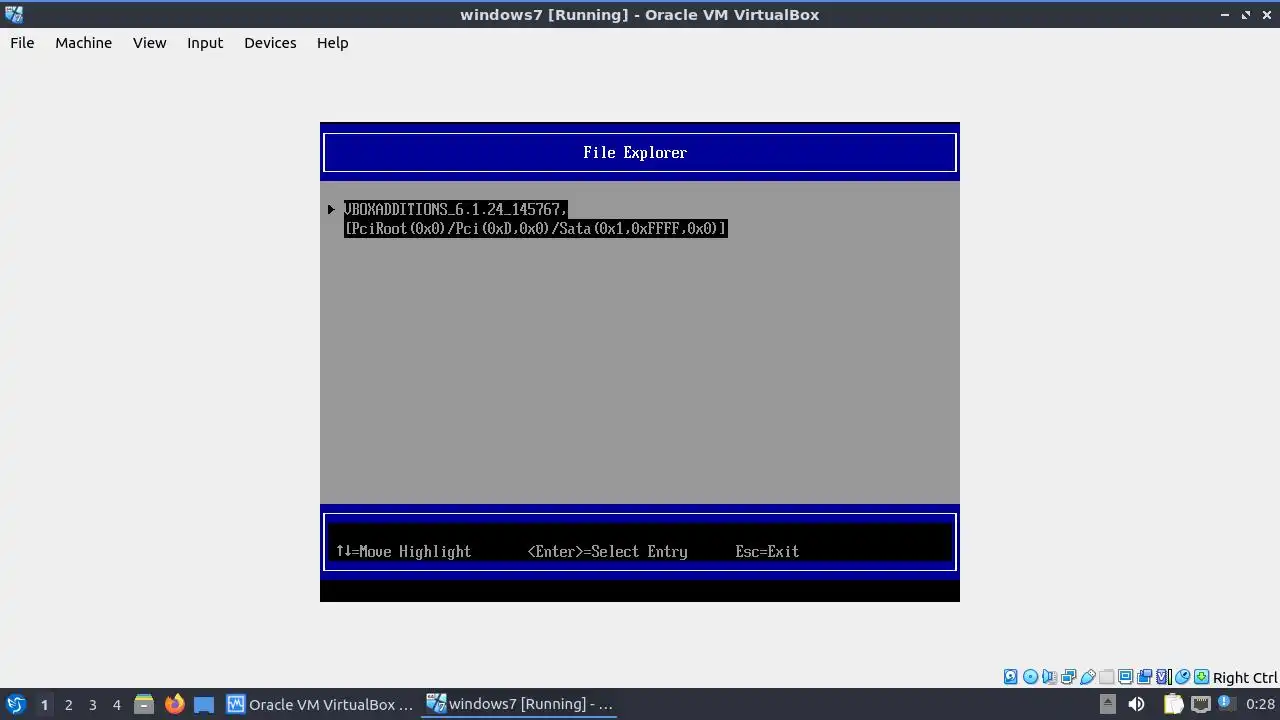Open the Machine menu
Viewport: 1280px width, 720px height.
tap(83, 43)
